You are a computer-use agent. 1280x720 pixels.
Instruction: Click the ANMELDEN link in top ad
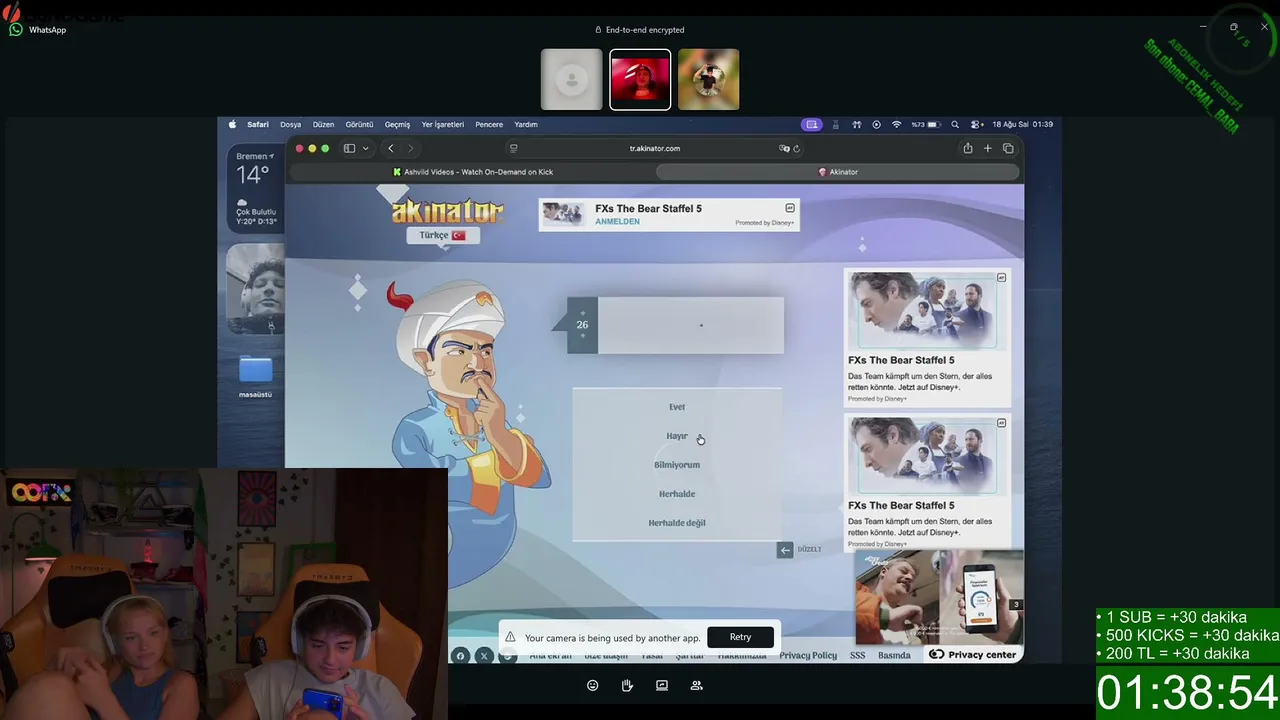pos(617,222)
